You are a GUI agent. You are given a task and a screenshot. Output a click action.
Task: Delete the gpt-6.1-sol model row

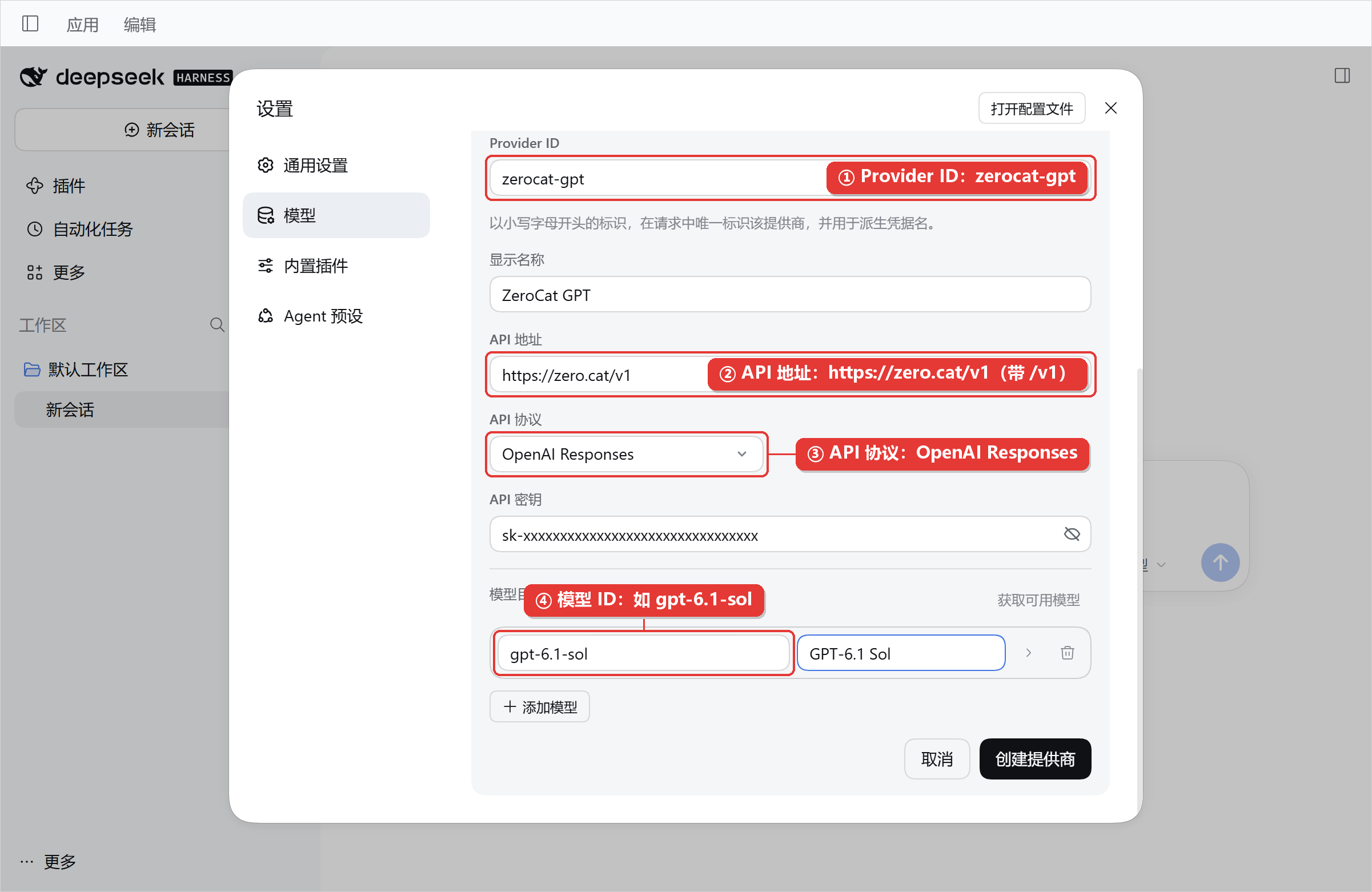click(1067, 653)
